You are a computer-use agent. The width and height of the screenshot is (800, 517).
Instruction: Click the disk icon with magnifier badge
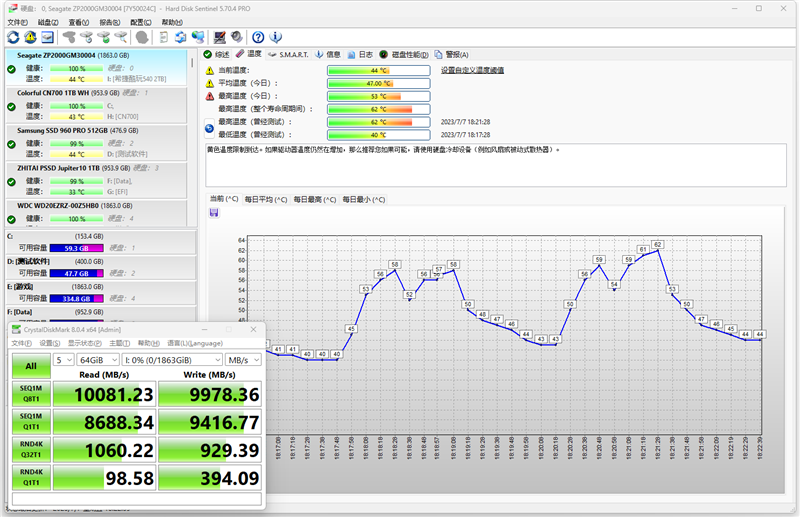click(x=120, y=37)
